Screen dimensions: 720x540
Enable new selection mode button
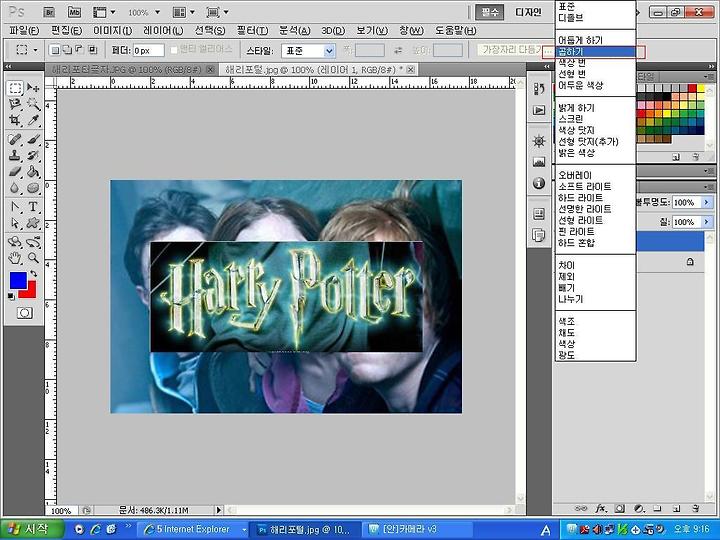(55, 50)
